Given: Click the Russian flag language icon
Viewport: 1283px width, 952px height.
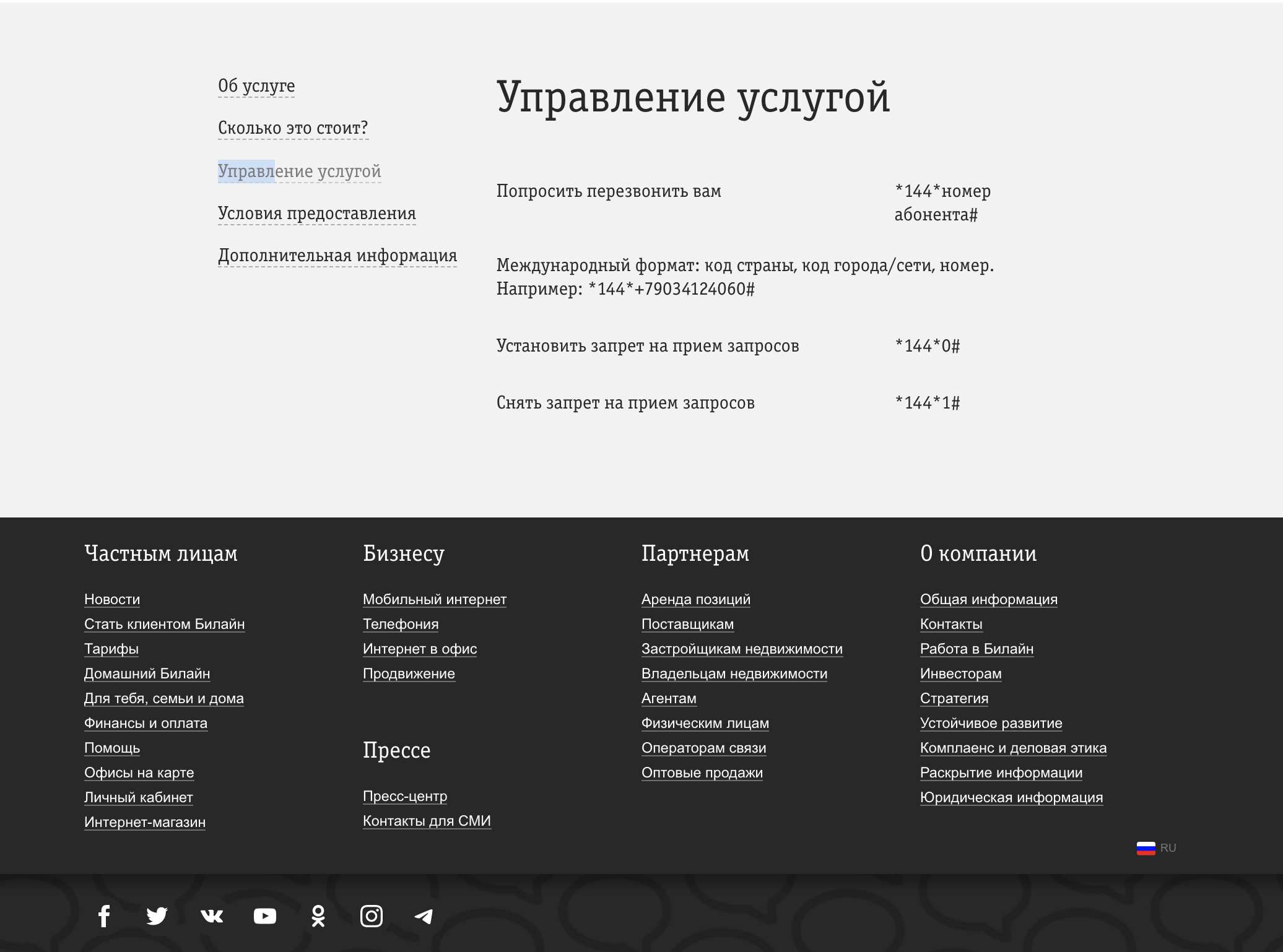Looking at the screenshot, I should (x=1147, y=847).
